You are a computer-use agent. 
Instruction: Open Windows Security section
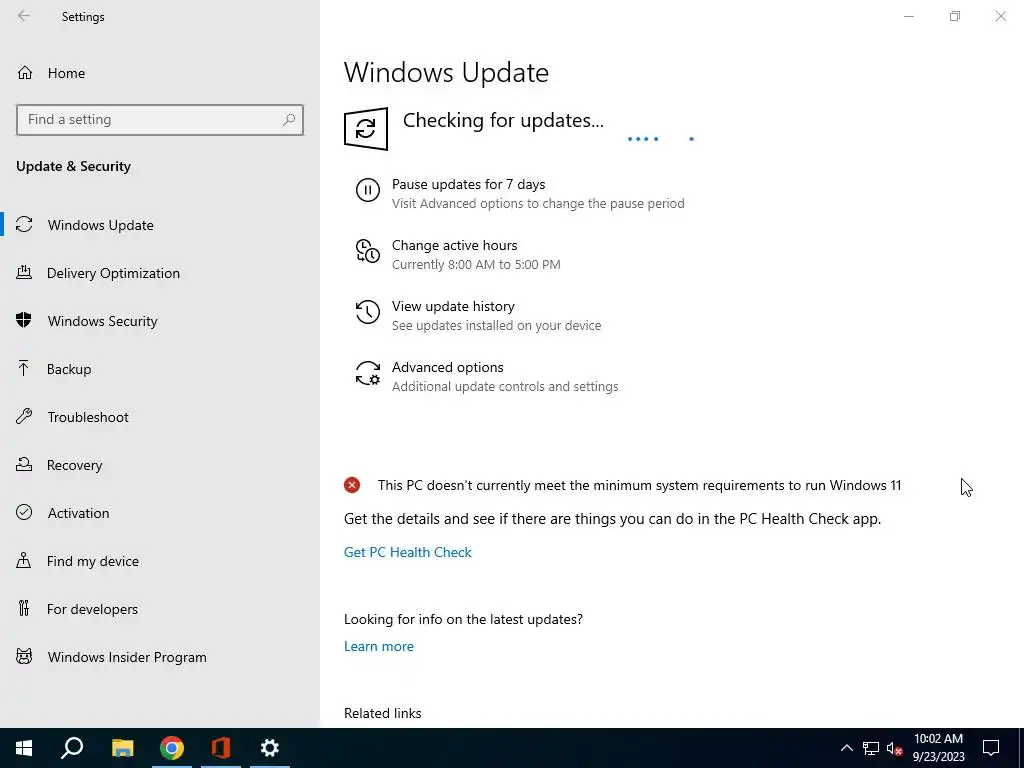pyautogui.click(x=160, y=321)
